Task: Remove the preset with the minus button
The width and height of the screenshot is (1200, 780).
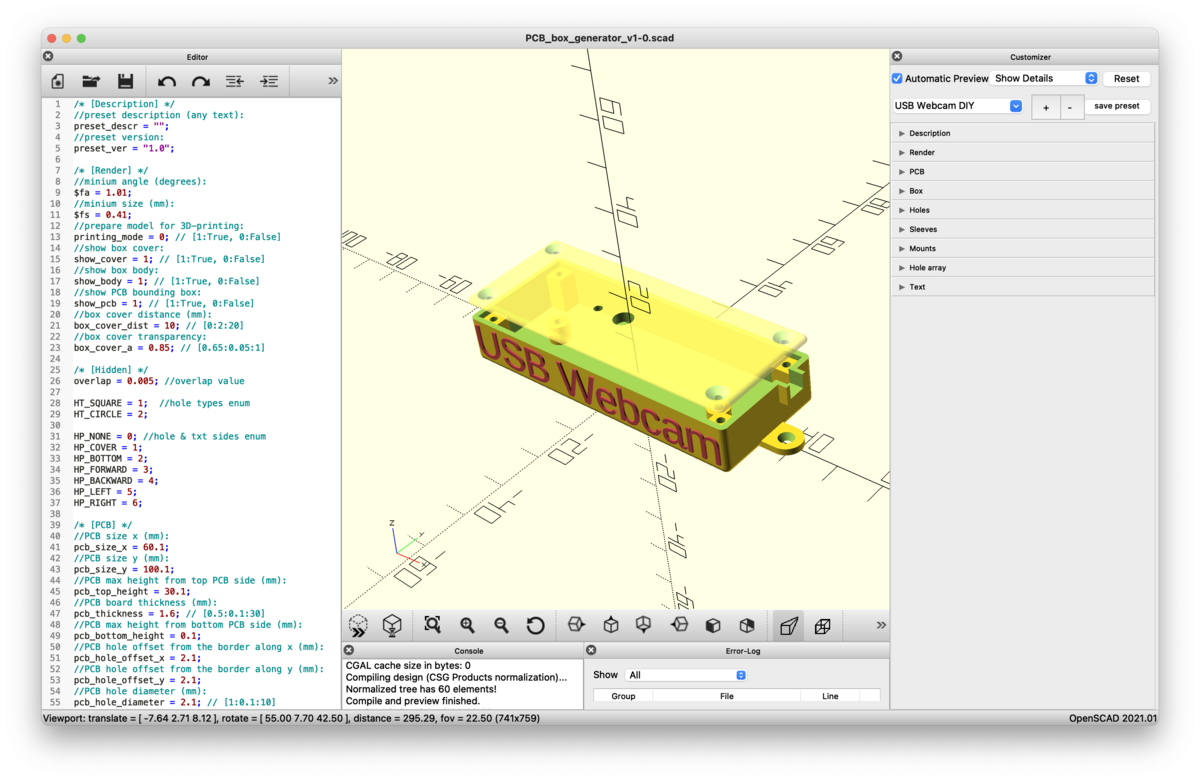Action: (1070, 107)
